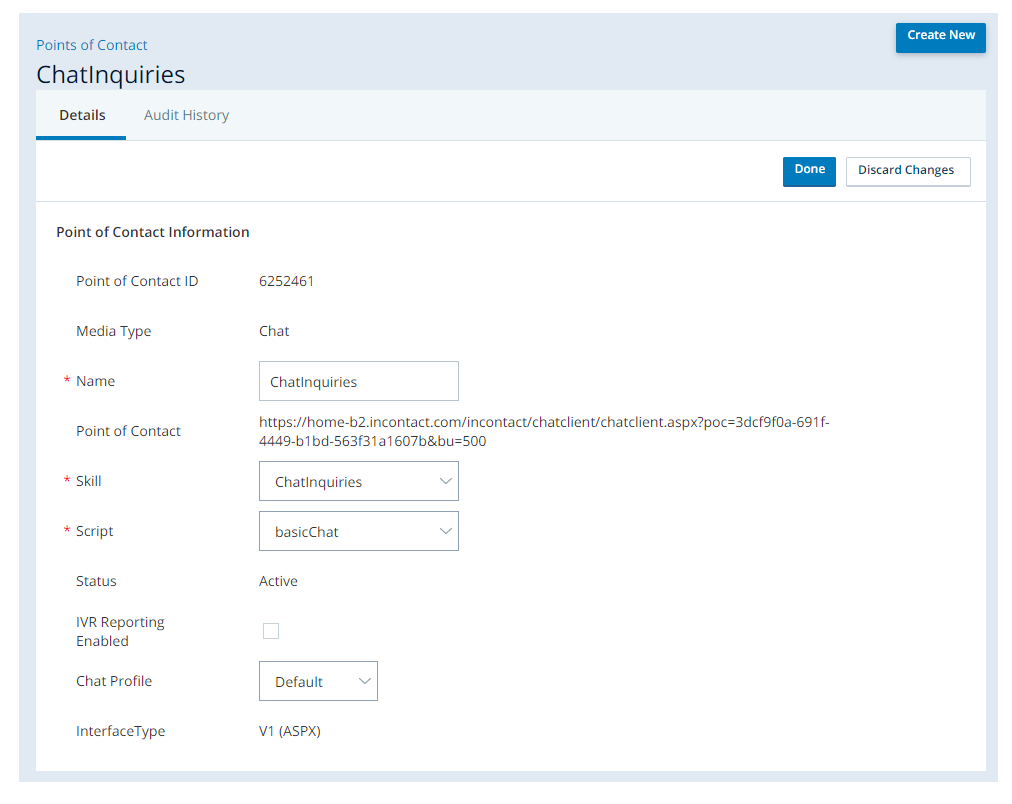Select the Details tab
1012x804 pixels.
click(x=82, y=116)
